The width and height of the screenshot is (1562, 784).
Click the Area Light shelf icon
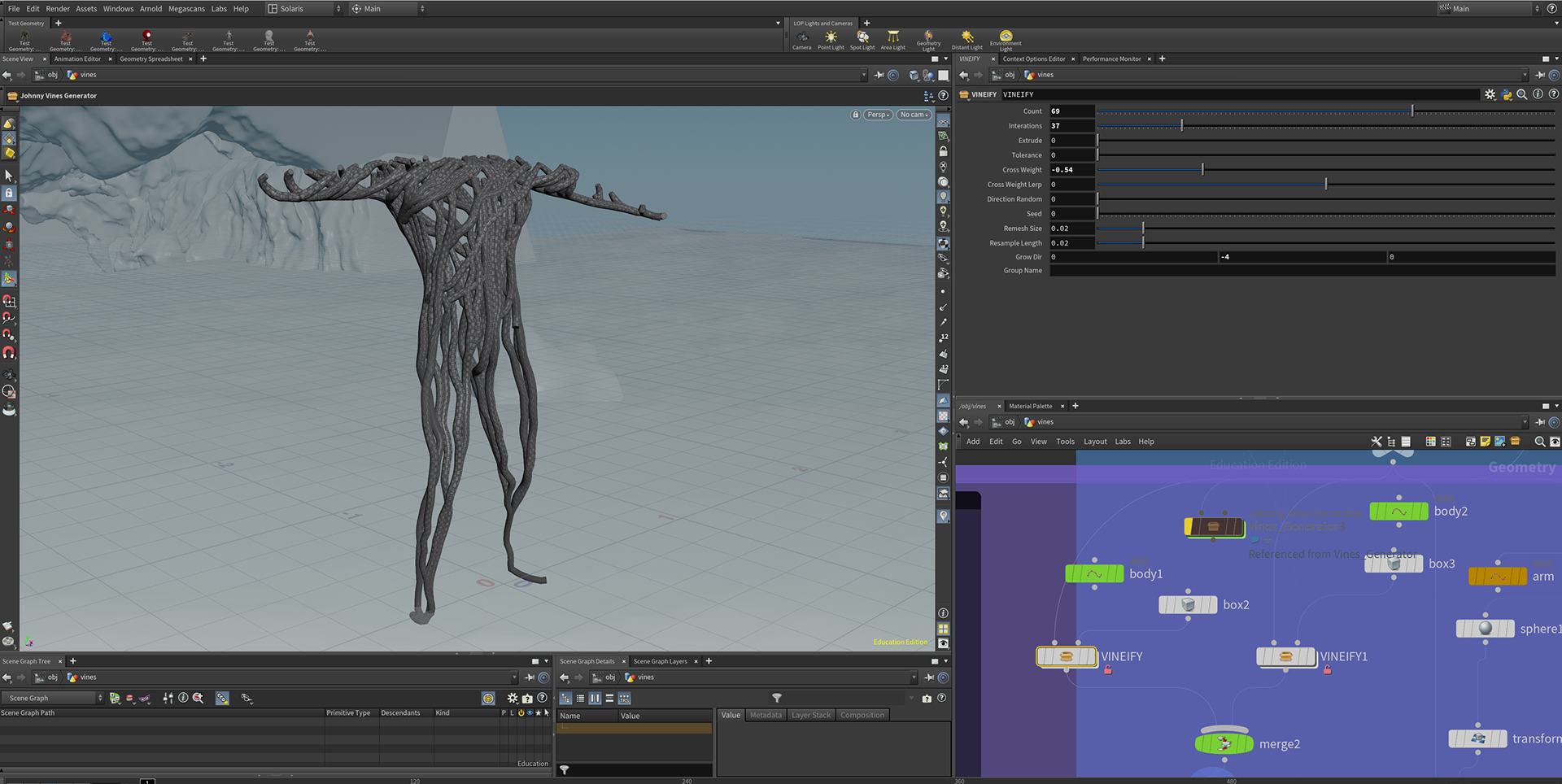[x=893, y=39]
